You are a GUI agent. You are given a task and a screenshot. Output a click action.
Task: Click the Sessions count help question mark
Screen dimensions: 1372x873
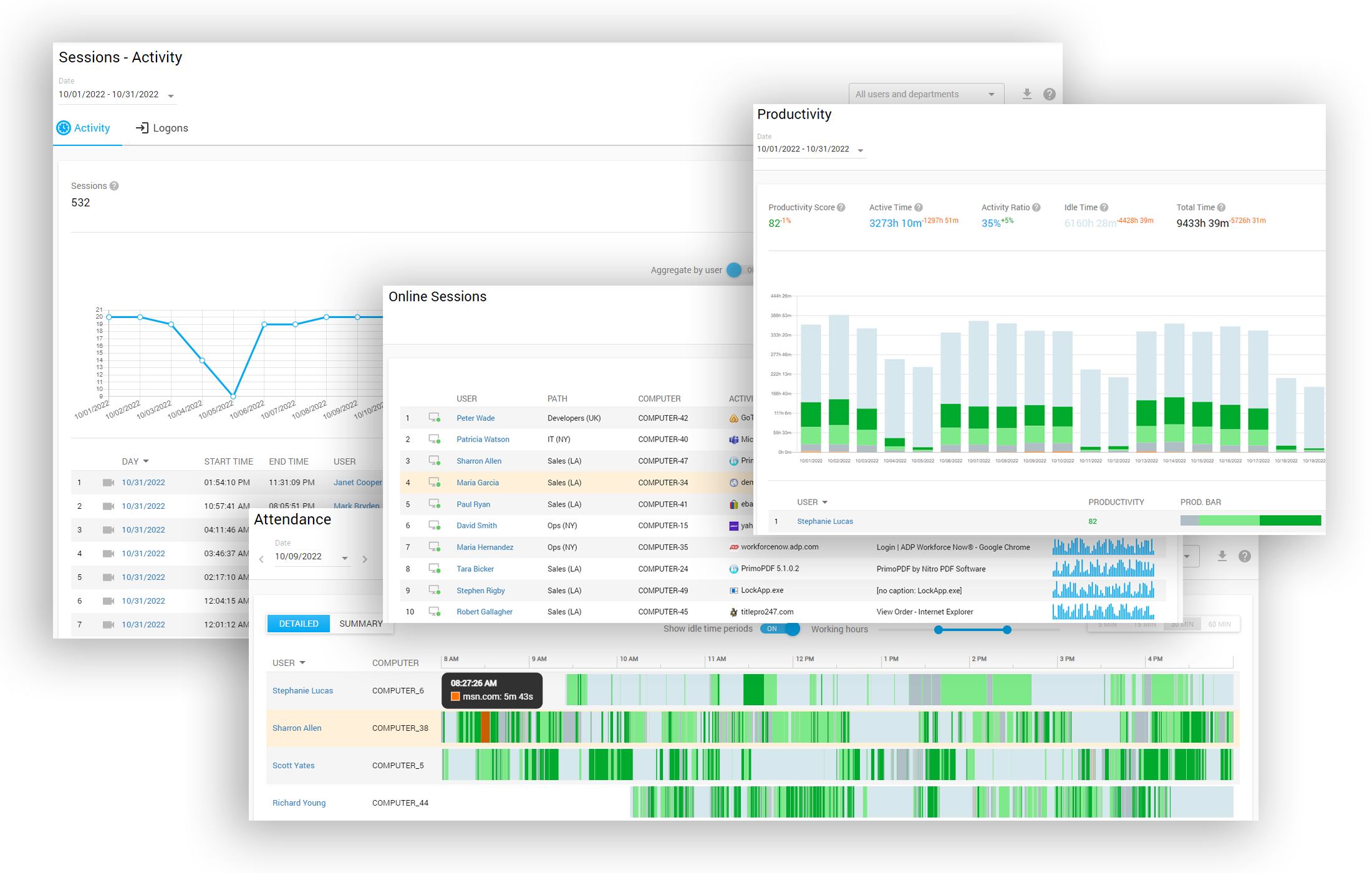click(x=114, y=186)
